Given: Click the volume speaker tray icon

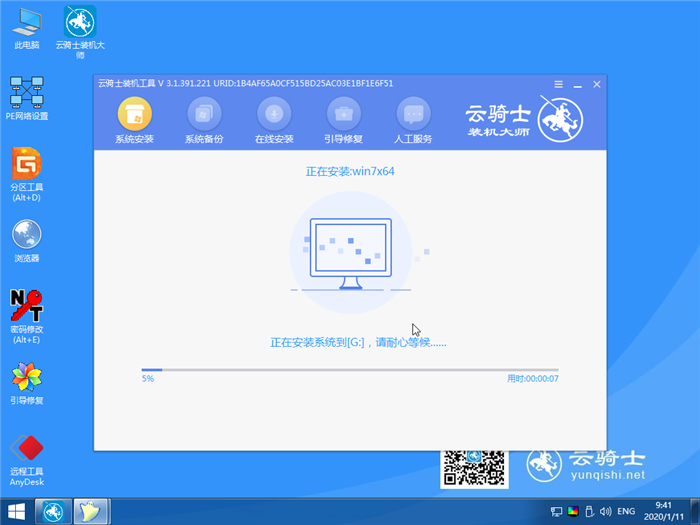Looking at the screenshot, I should click(606, 511).
